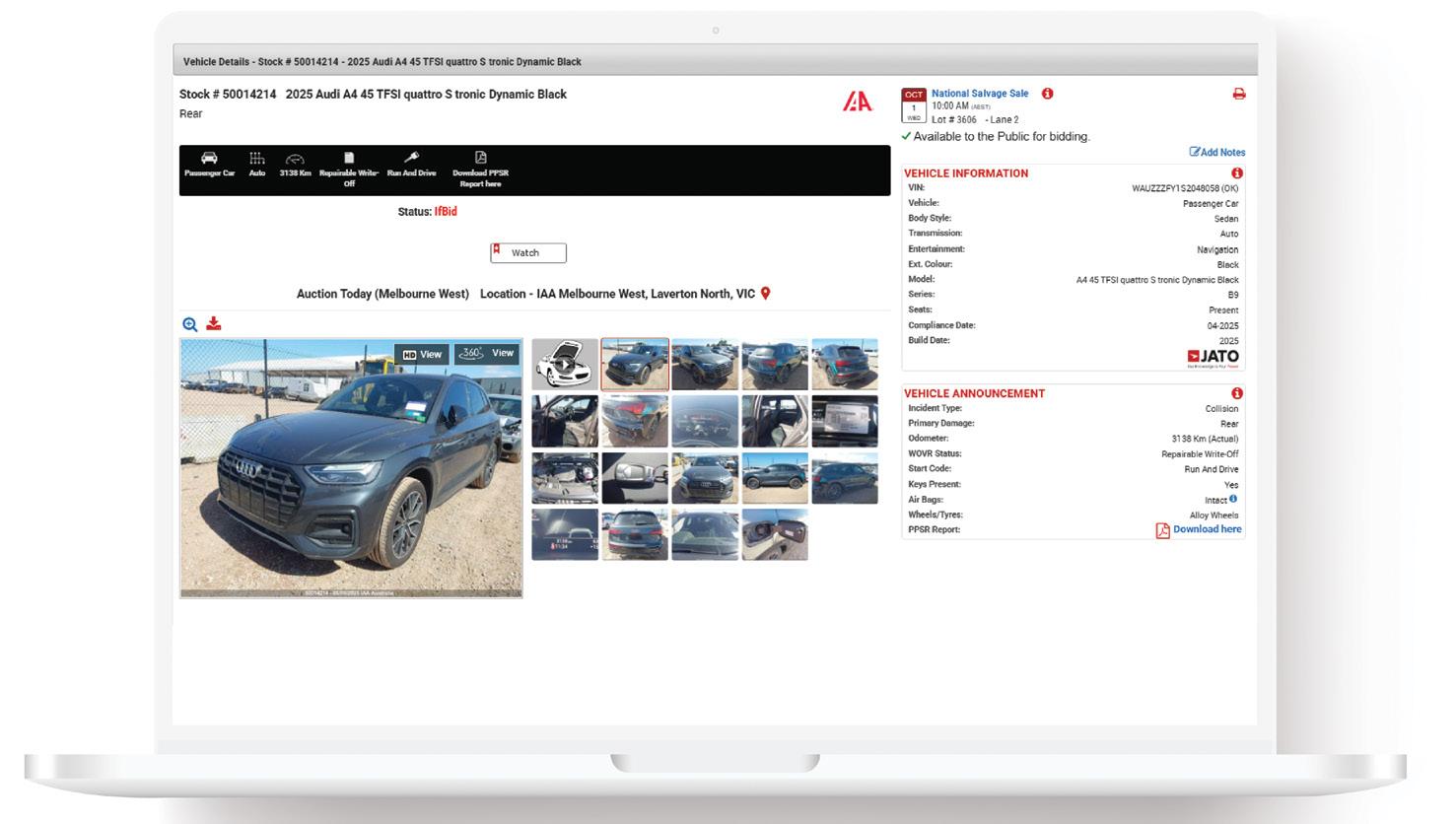1456x824 pixels.
Task: Click the Repairable Write-Off document icon
Action: [x=349, y=158]
